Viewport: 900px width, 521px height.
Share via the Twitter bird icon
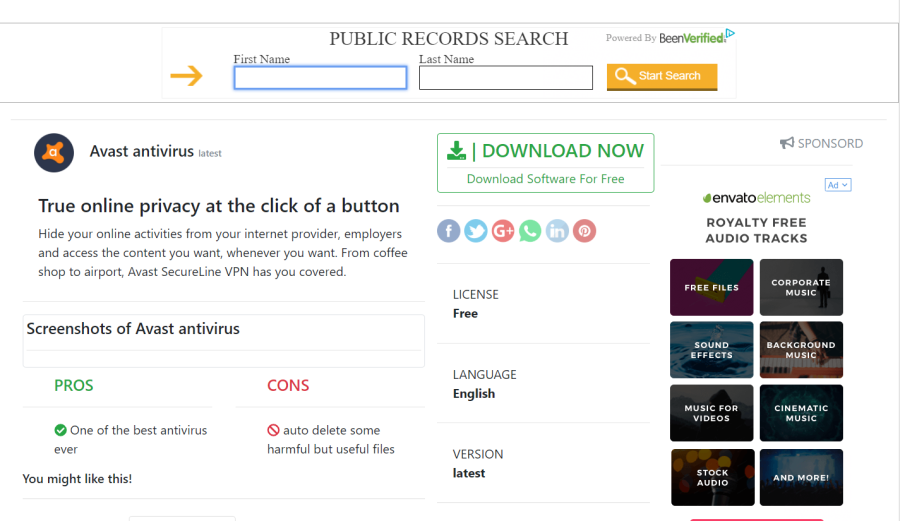click(476, 231)
